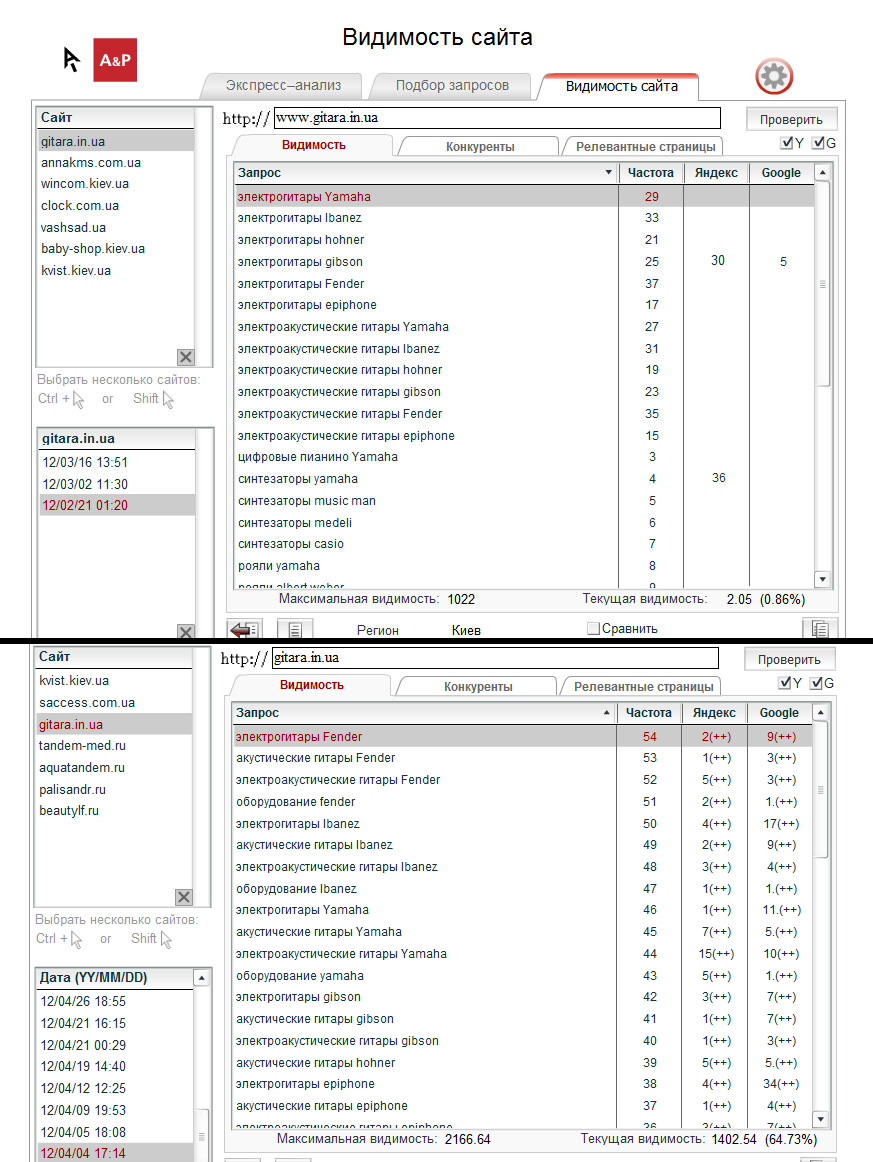This screenshot has width=873, height=1162.
Task: Sort upper table by Яндекс column
Action: (716, 173)
